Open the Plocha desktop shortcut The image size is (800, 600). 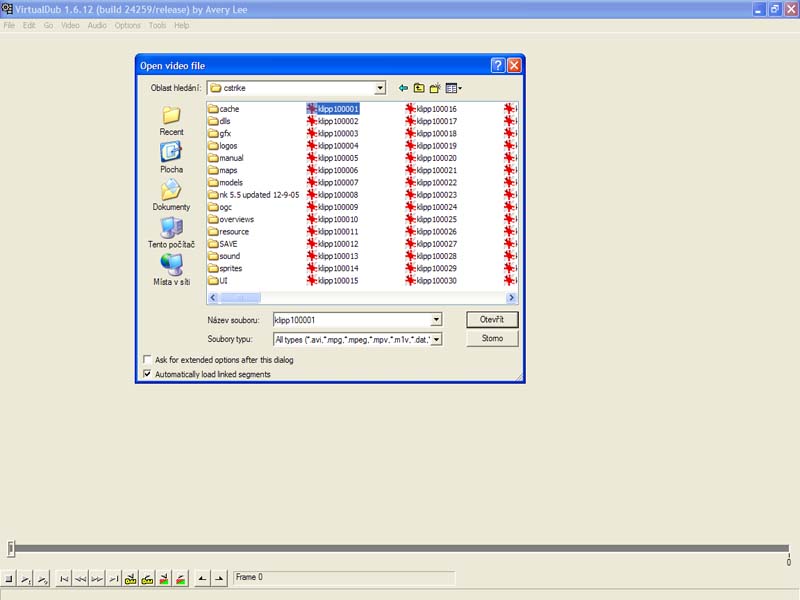tap(171, 158)
